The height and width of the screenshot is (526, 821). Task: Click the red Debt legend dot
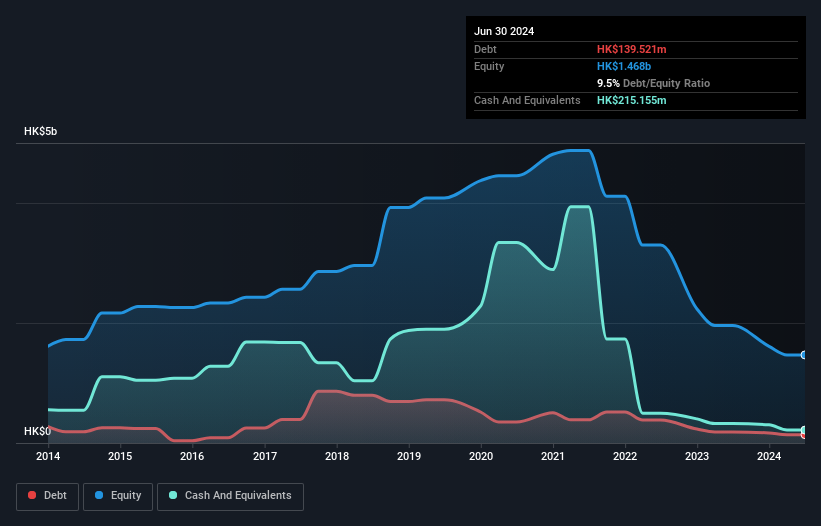pos(32,495)
